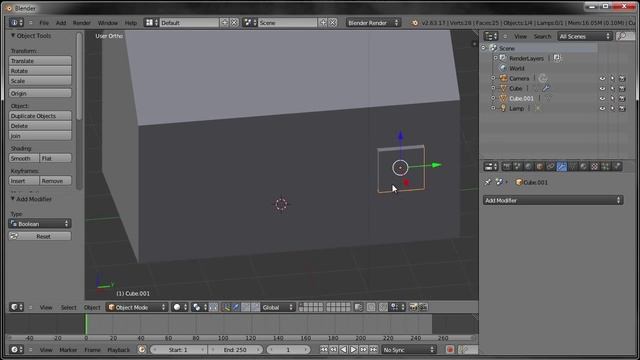Collapse the Object Tools panel triangle
The height and width of the screenshot is (360, 640).
pyautogui.click(x=13, y=36)
